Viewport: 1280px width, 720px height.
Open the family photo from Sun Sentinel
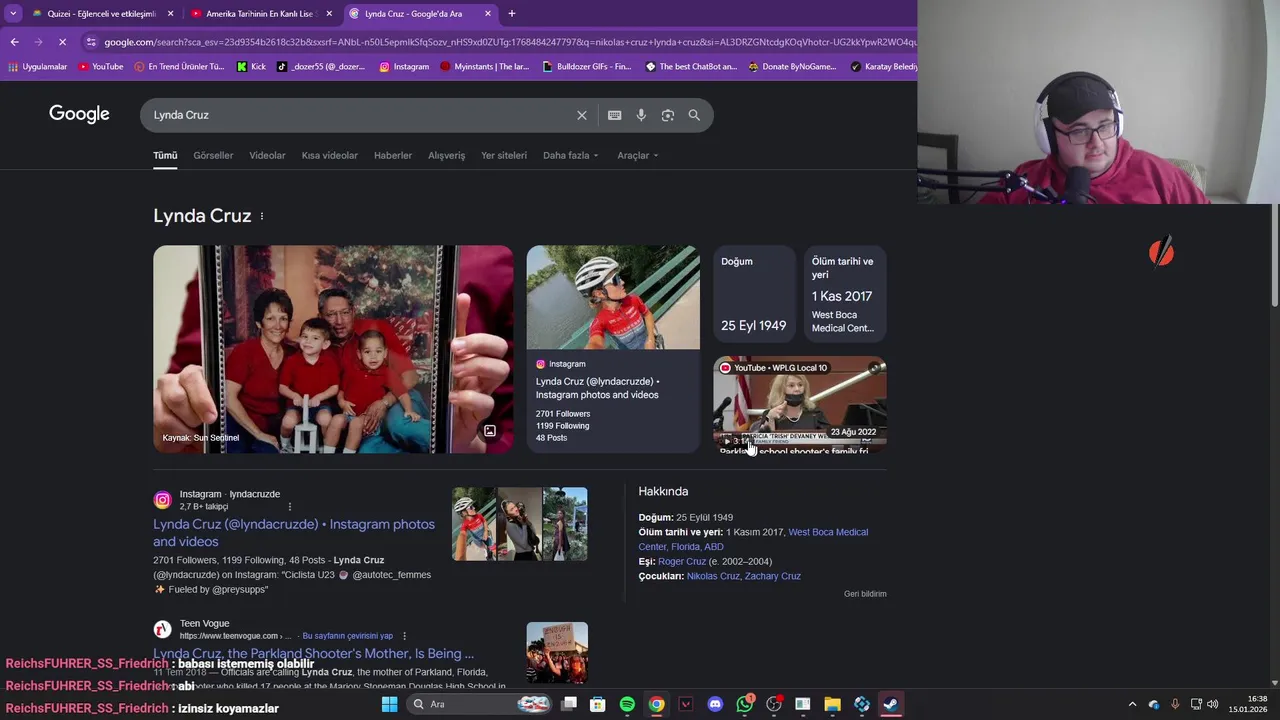[x=333, y=349]
